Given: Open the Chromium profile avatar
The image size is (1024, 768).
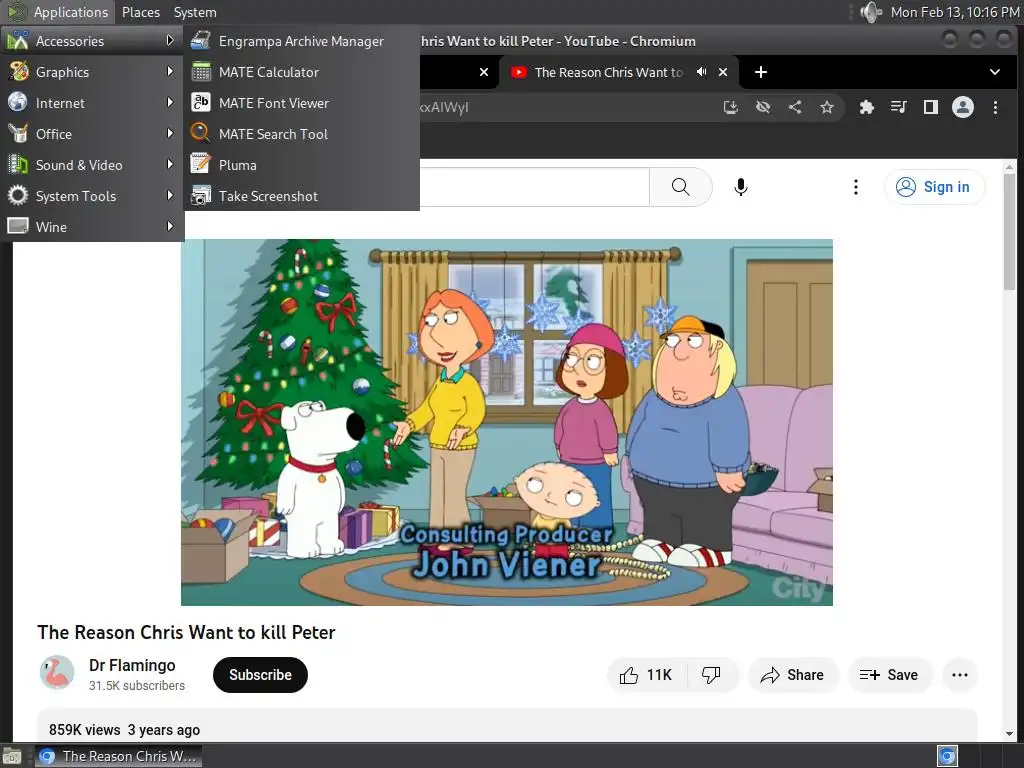Looking at the screenshot, I should [x=963, y=107].
